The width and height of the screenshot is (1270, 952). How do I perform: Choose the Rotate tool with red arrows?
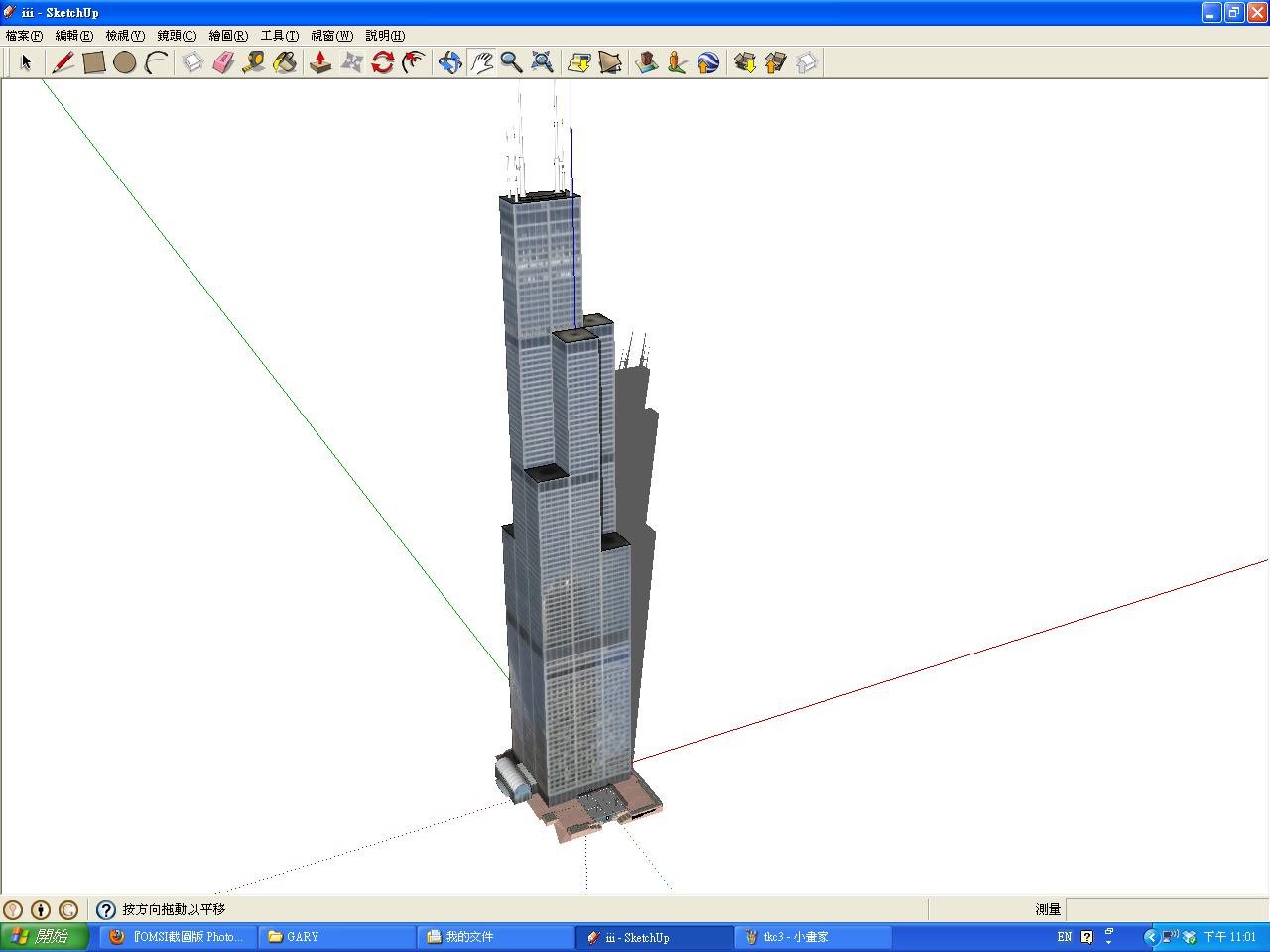(382, 62)
